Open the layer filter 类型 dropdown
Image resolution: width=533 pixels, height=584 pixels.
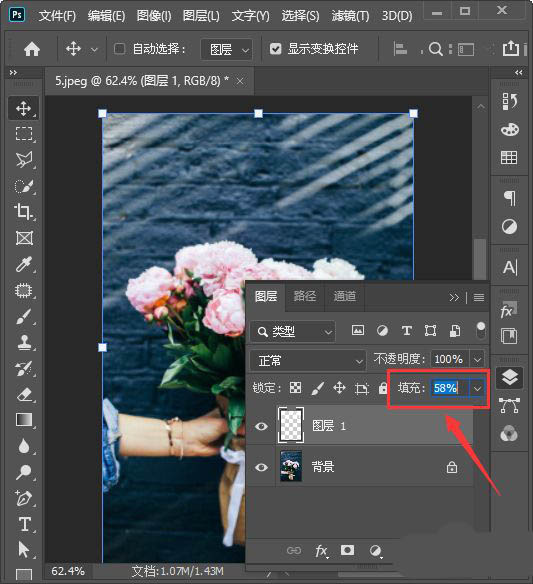(x=293, y=331)
